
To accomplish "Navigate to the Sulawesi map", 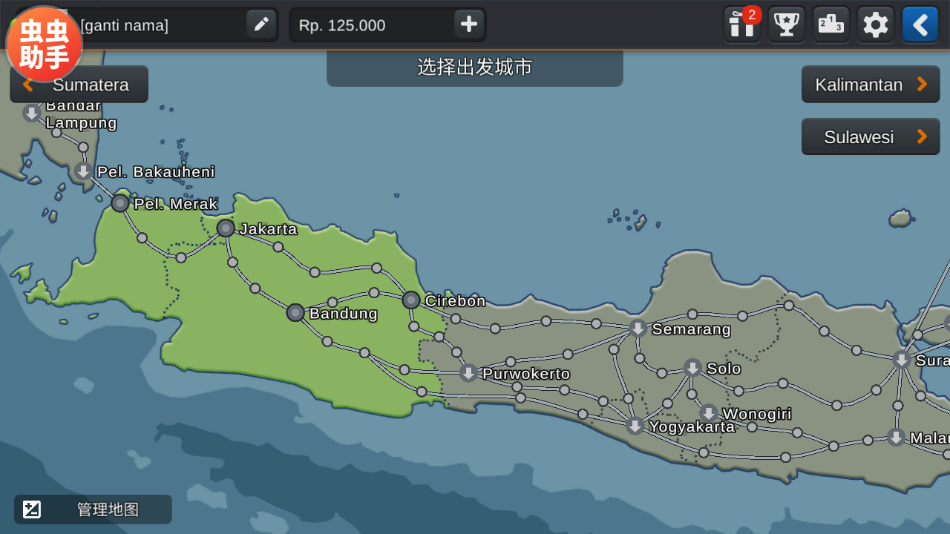I will (x=870, y=137).
